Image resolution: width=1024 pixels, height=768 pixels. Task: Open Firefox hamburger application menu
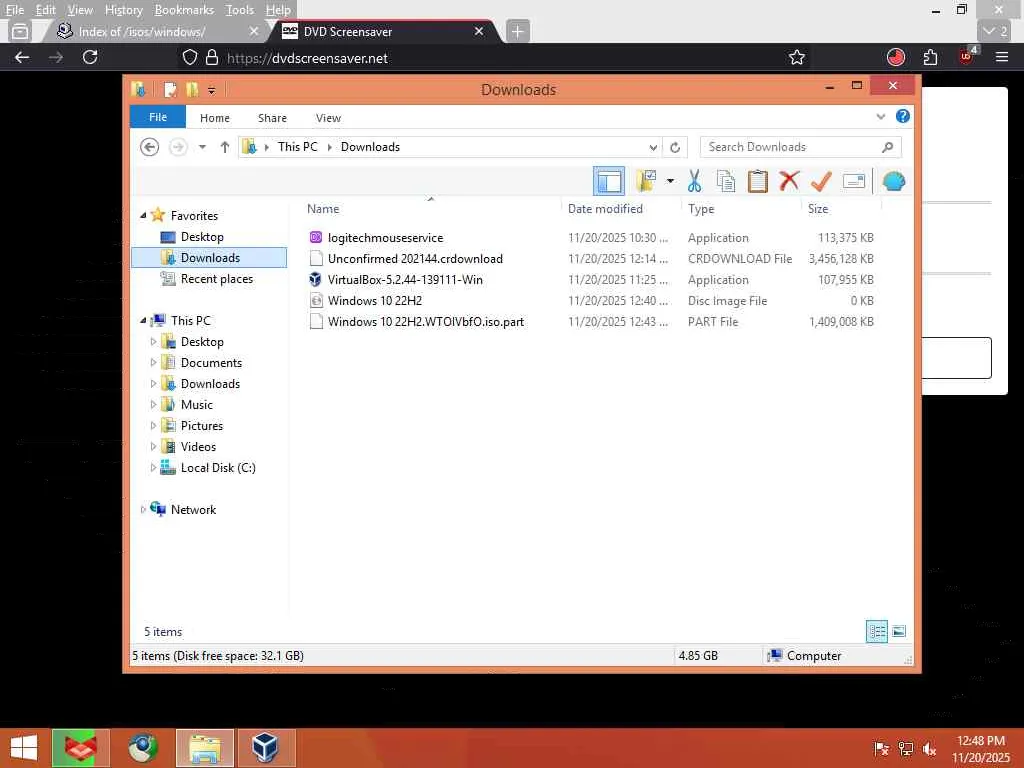(1002, 57)
